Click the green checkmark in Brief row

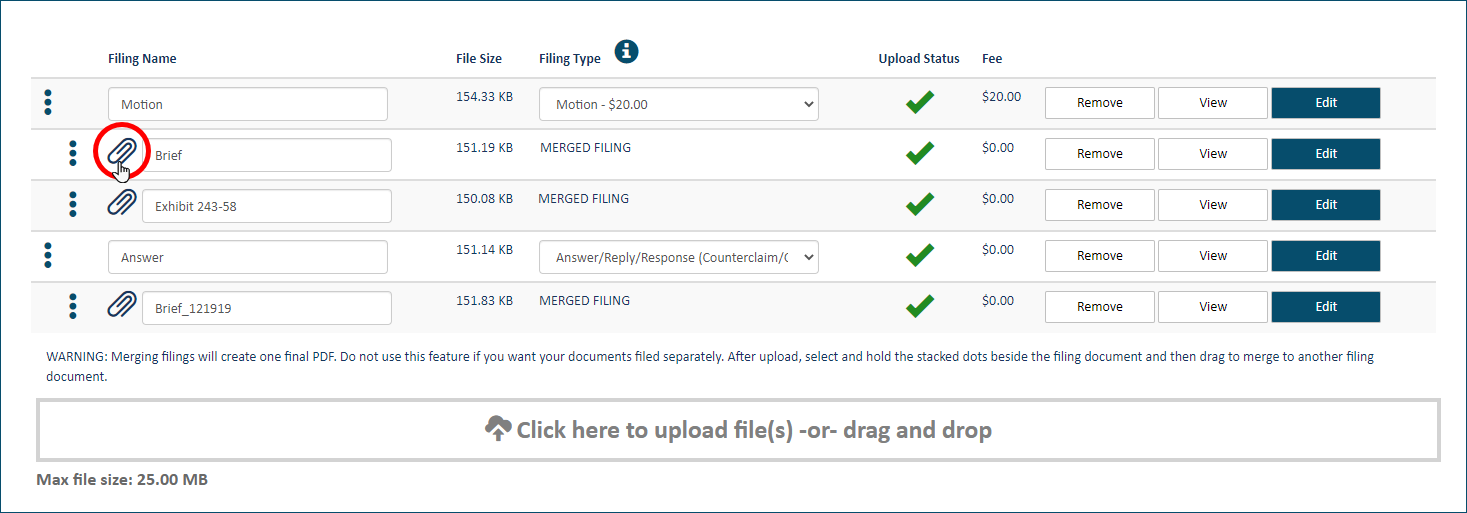[x=920, y=153]
